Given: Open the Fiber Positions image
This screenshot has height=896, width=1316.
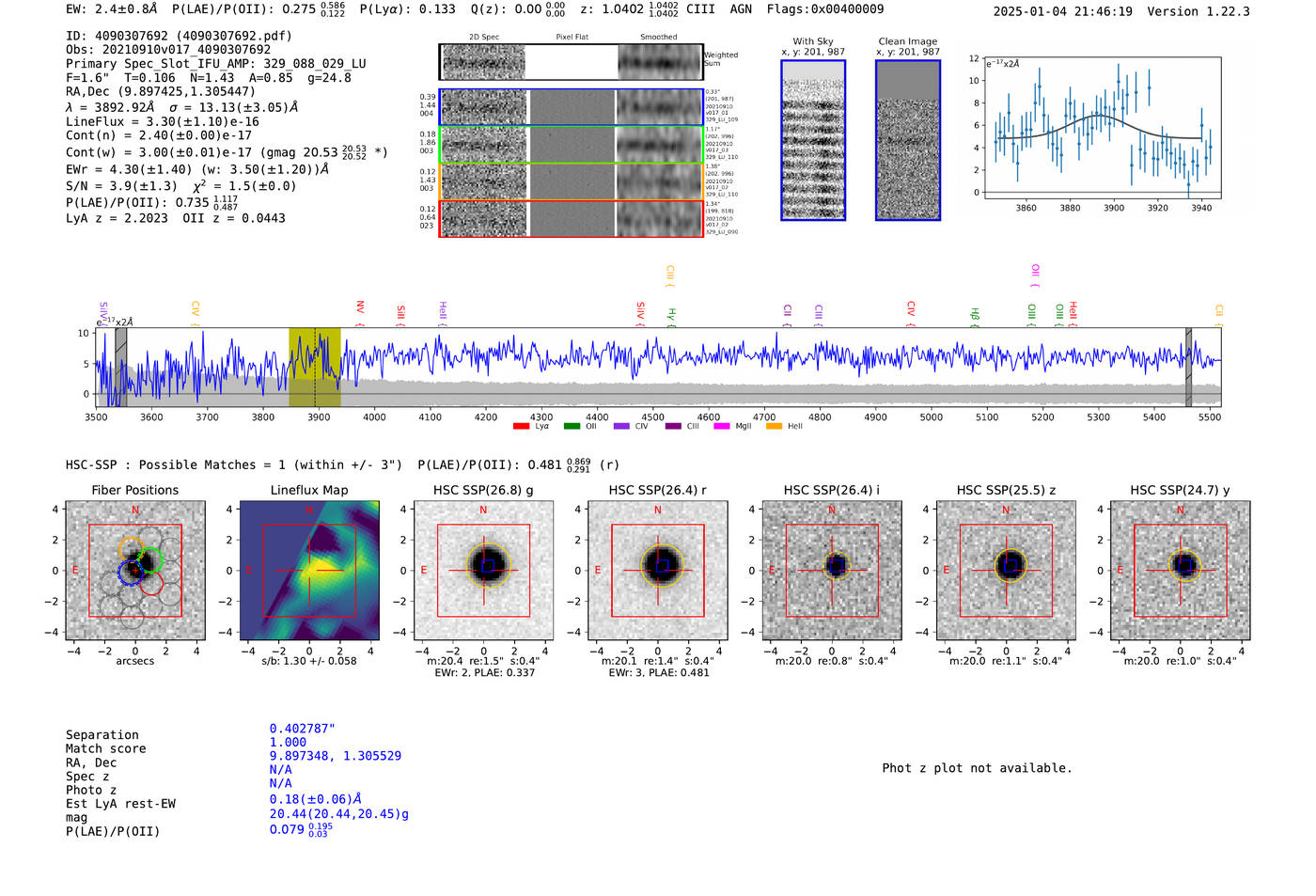Looking at the screenshot, I should click(135, 571).
